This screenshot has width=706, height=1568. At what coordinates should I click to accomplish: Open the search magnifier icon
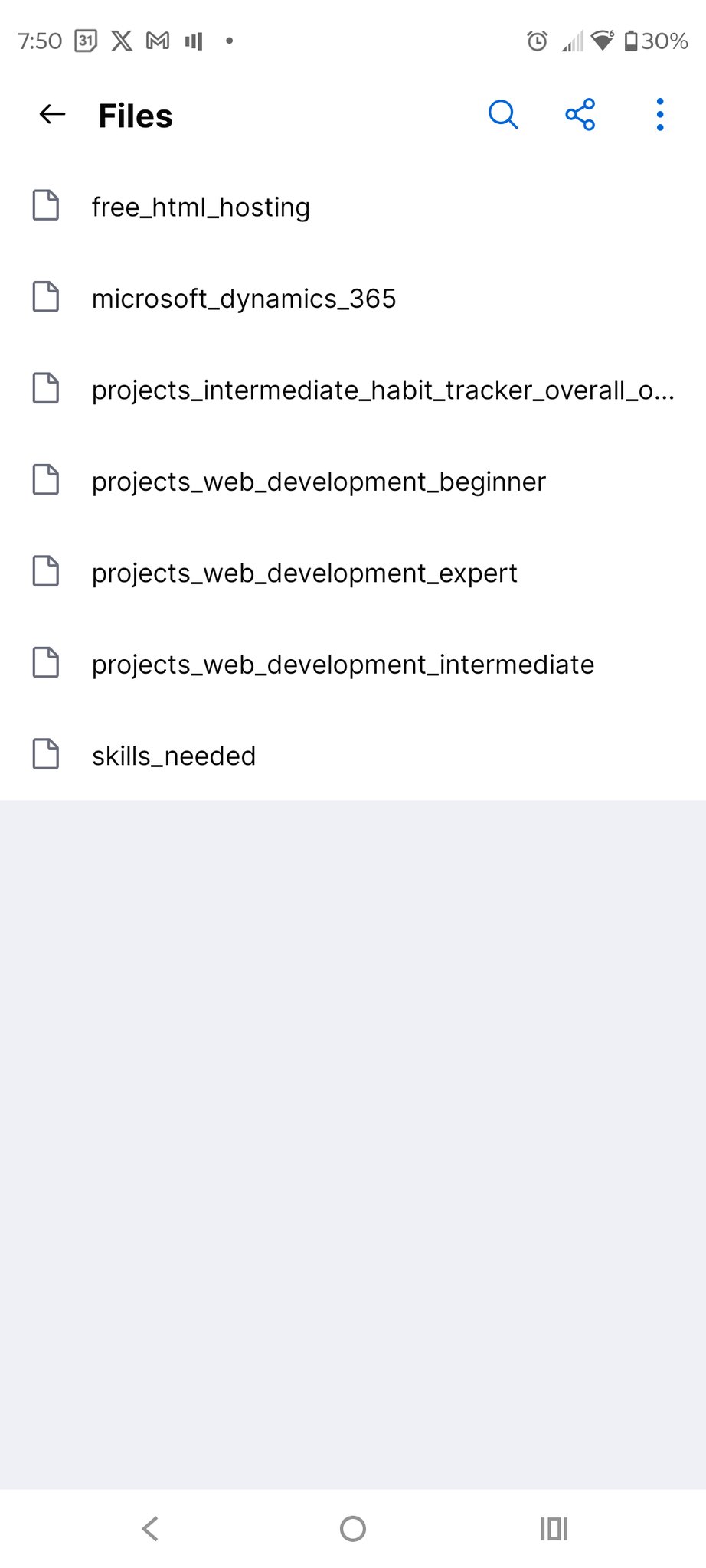tap(503, 115)
